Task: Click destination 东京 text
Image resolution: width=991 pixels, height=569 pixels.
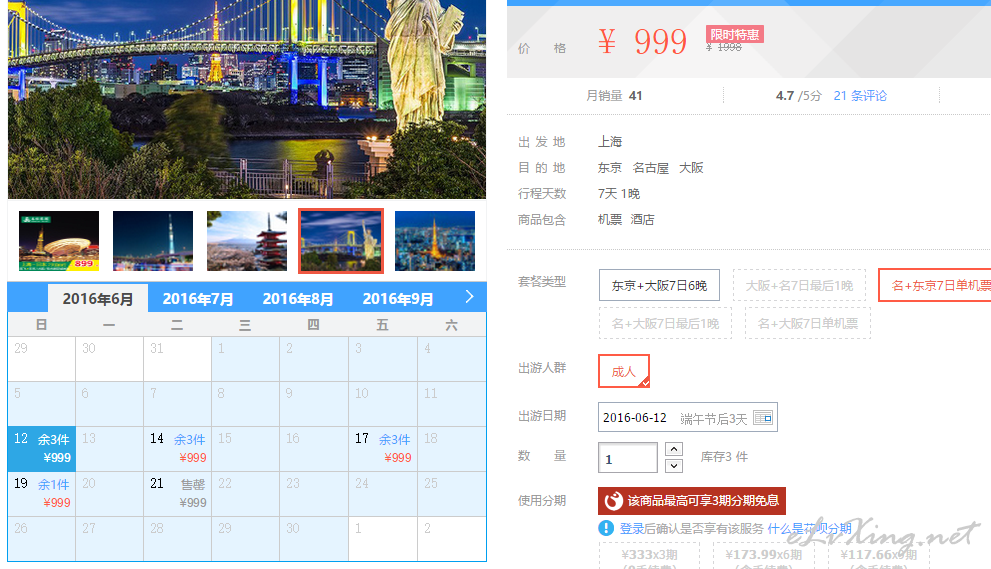Action: [x=610, y=168]
